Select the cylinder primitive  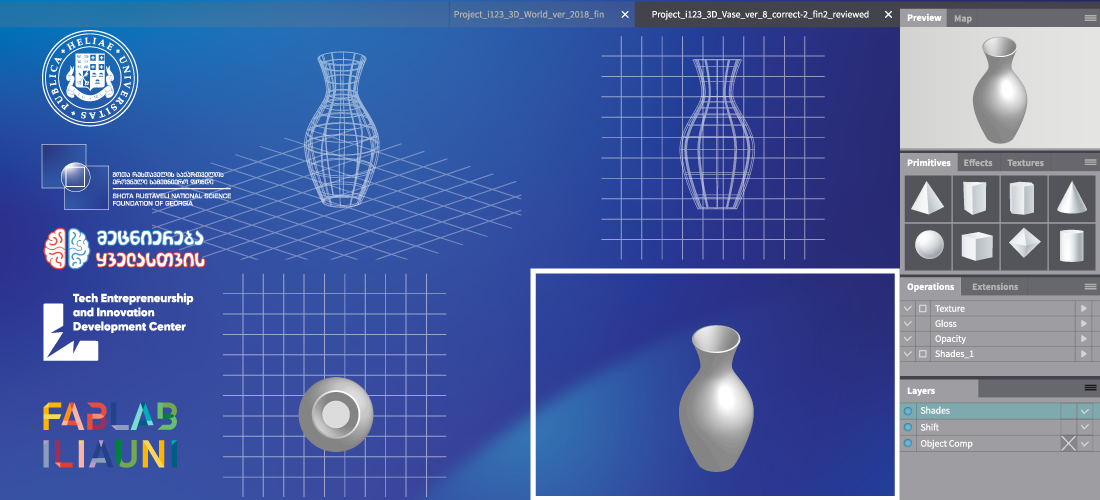click(1071, 246)
